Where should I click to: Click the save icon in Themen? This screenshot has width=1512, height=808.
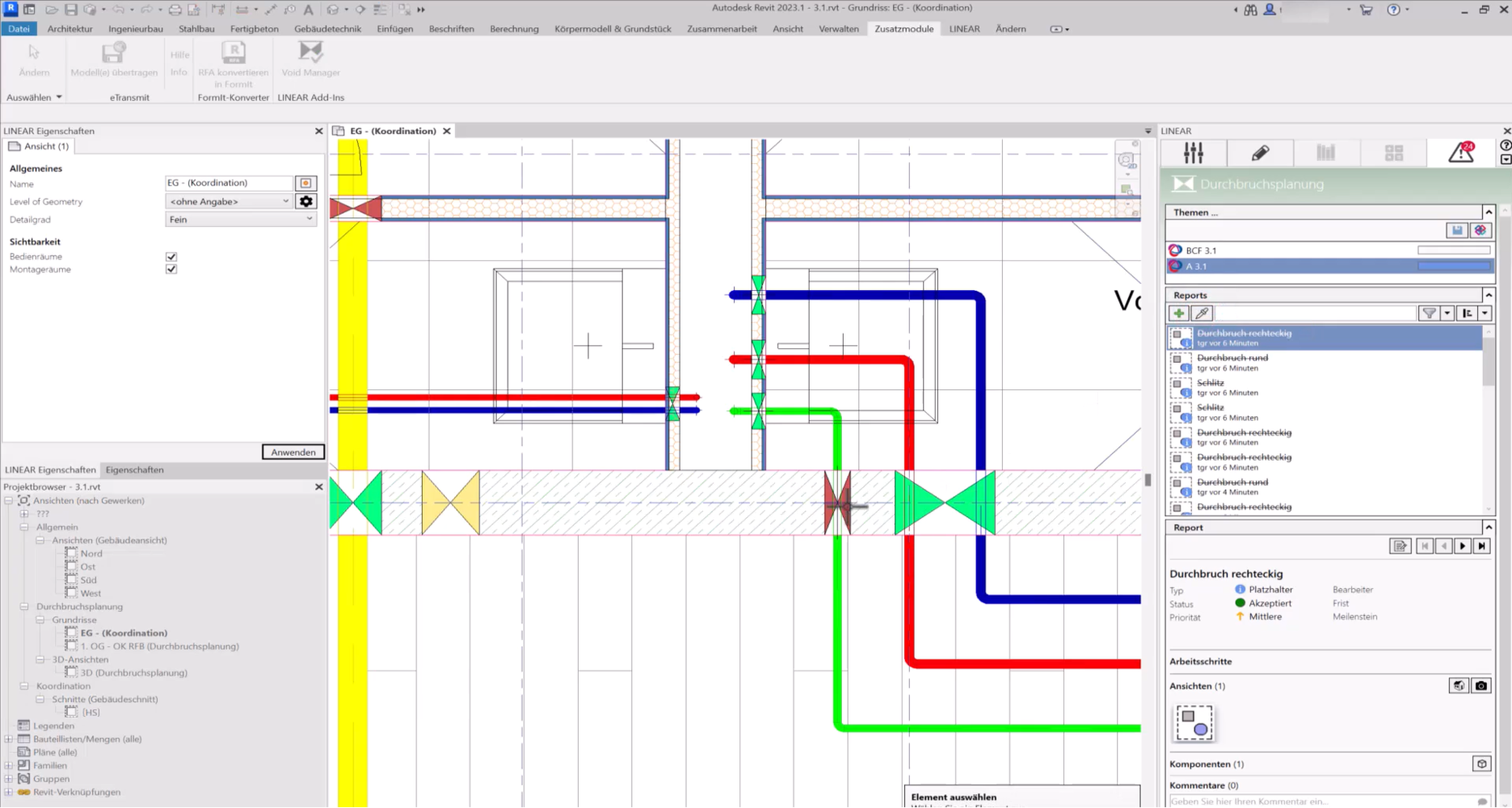click(x=1457, y=230)
